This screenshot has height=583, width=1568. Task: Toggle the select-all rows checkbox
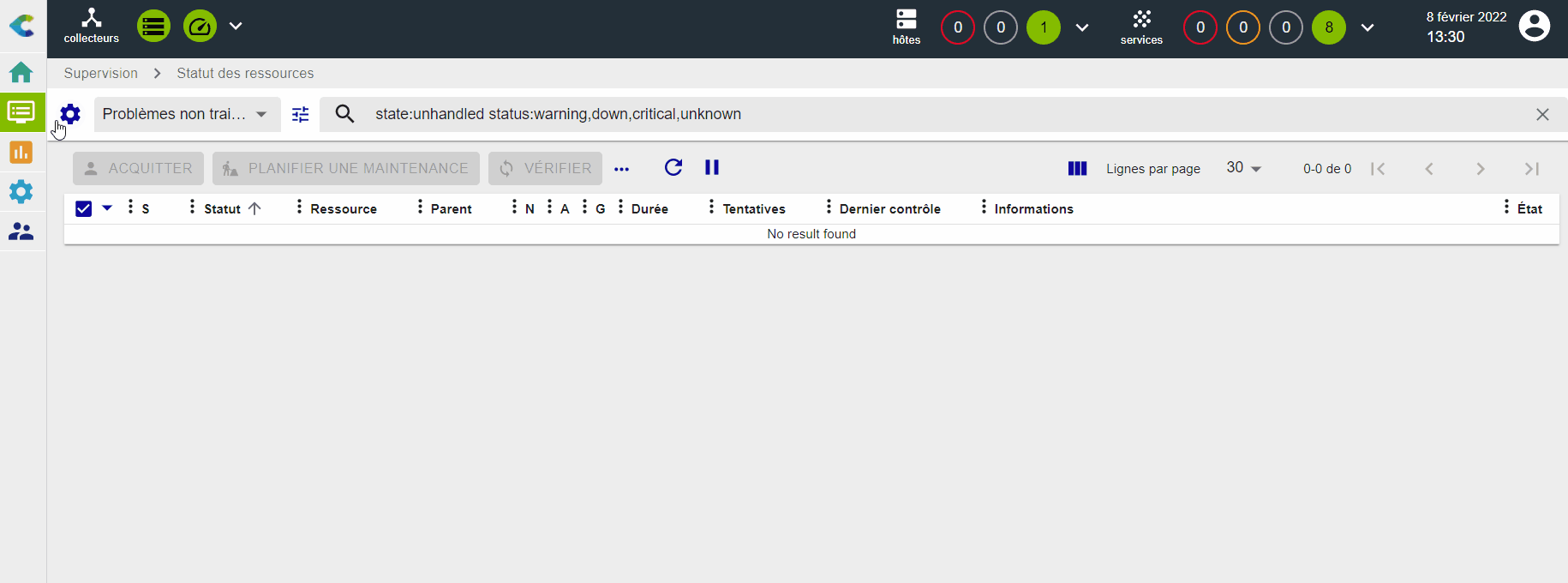pyautogui.click(x=84, y=208)
